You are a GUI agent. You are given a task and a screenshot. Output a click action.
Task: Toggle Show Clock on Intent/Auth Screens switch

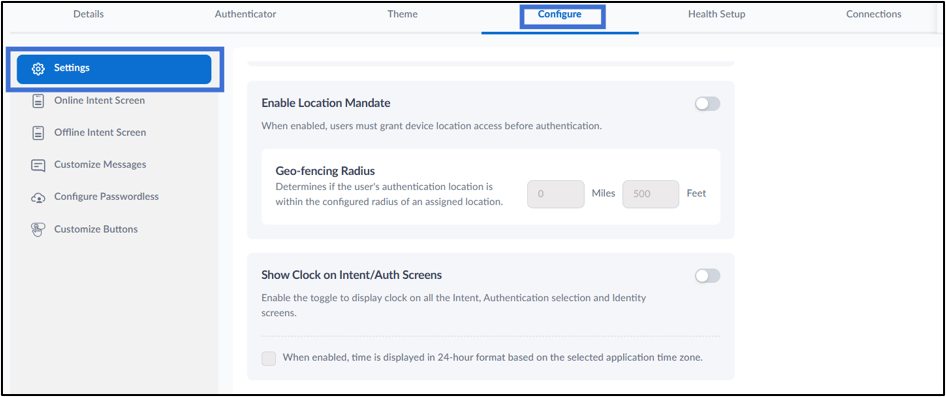(x=707, y=276)
